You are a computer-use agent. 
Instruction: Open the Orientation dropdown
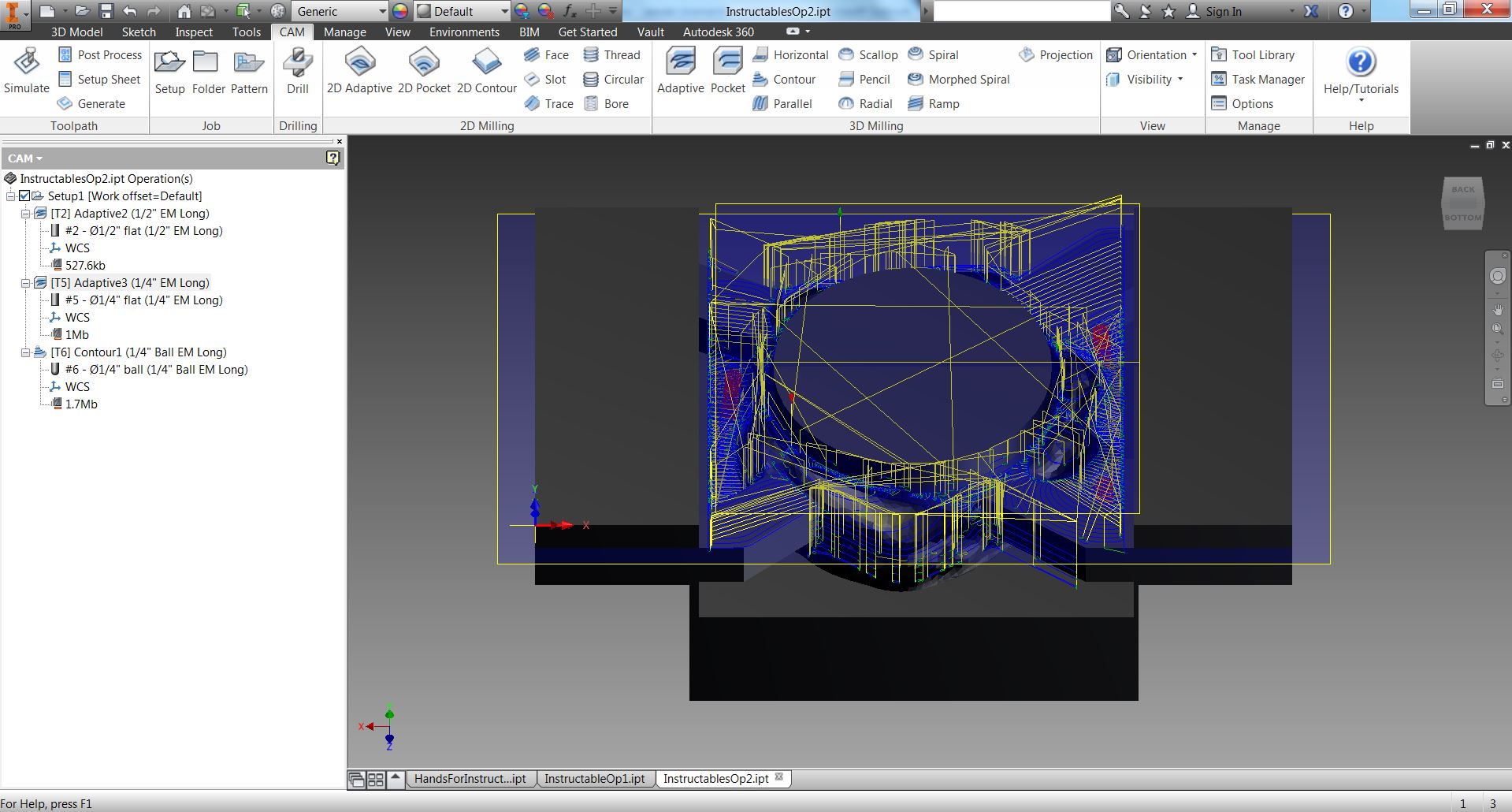tap(1152, 54)
